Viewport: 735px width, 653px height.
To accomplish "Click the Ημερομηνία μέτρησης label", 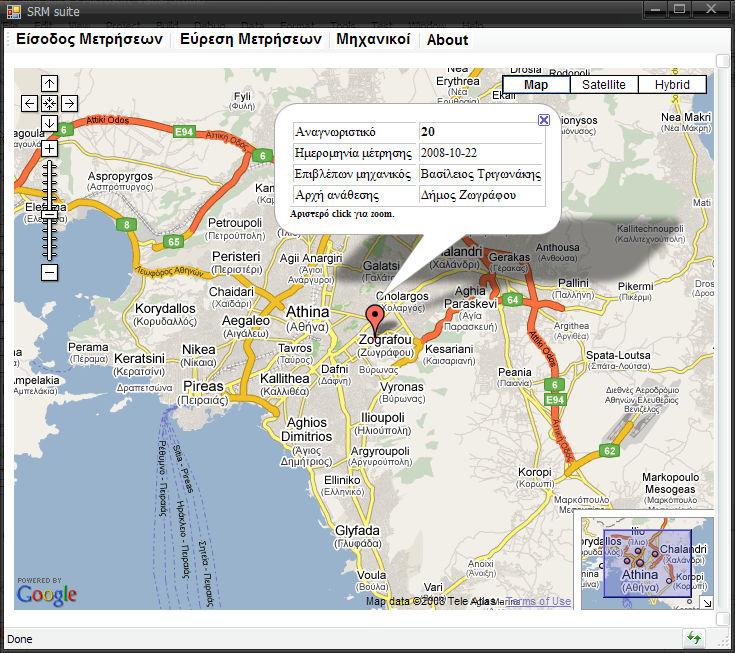I will coord(353,153).
